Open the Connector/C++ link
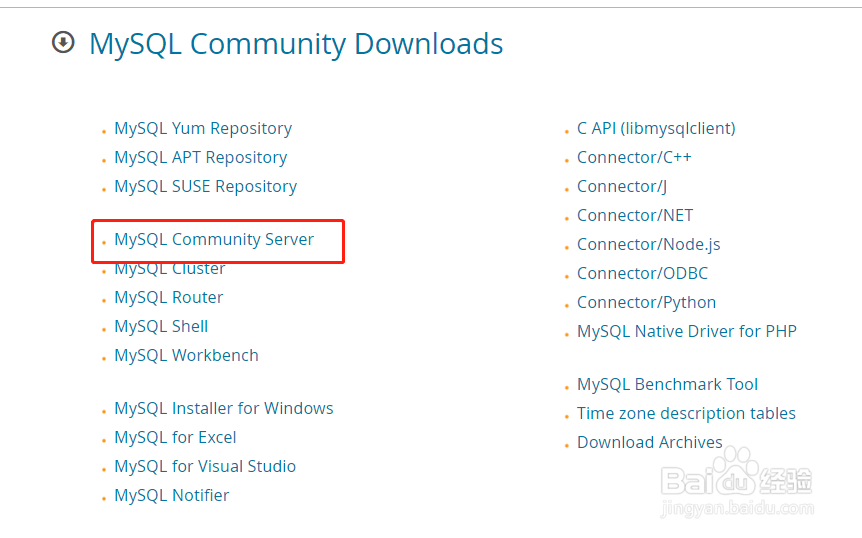The height and width of the screenshot is (538, 862). (x=634, y=158)
